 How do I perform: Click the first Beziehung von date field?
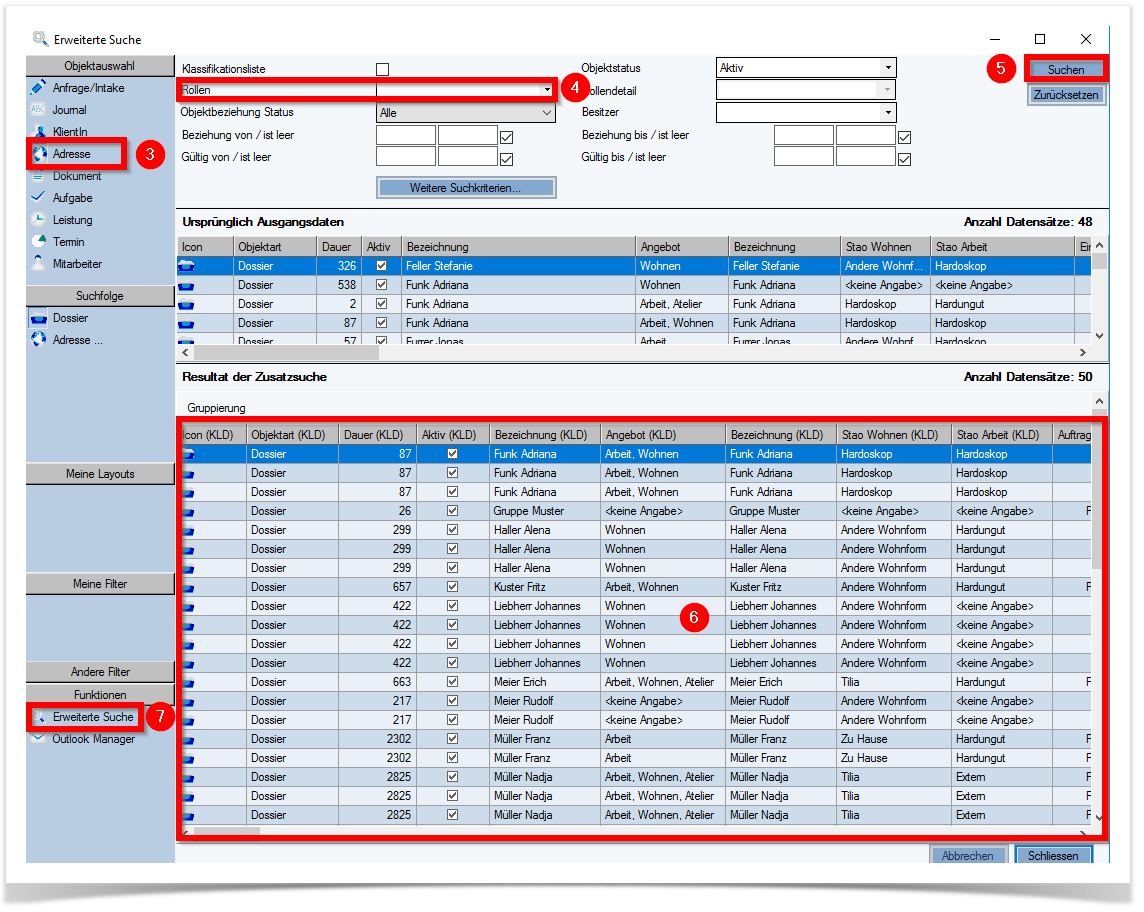click(406, 136)
